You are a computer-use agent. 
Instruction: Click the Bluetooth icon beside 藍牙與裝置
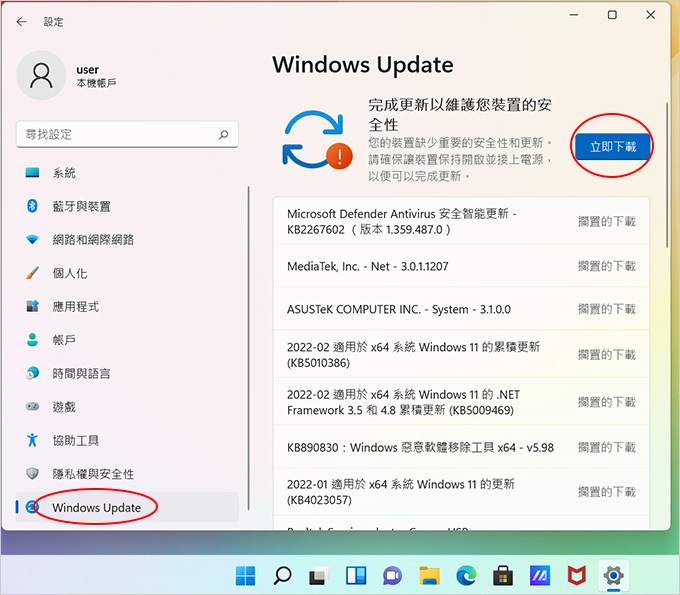click(33, 206)
